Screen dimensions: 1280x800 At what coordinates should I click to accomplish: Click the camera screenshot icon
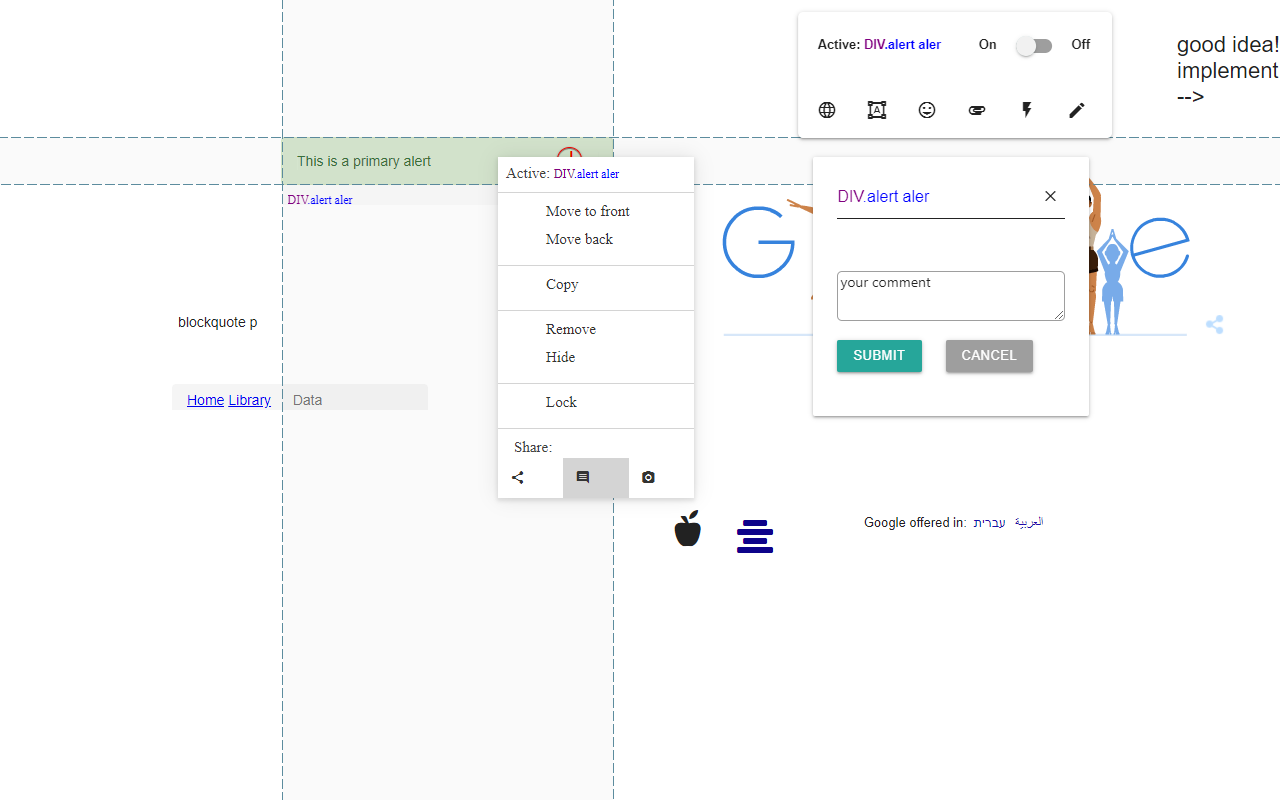coord(648,478)
